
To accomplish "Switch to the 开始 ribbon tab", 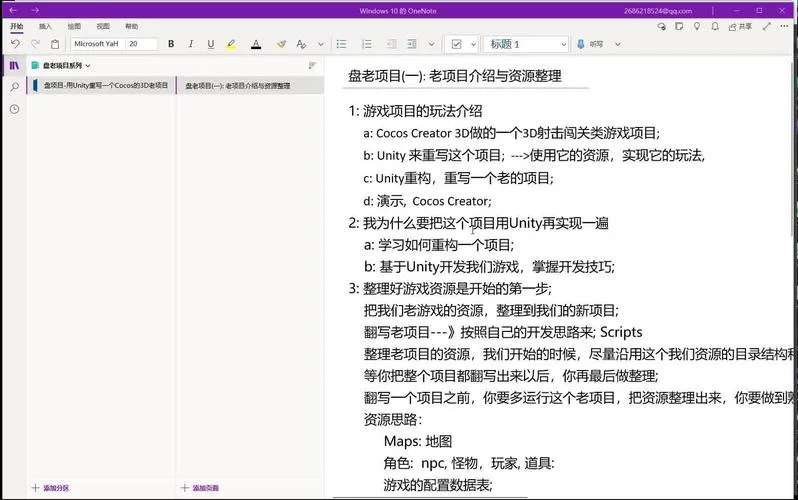I will (17, 26).
